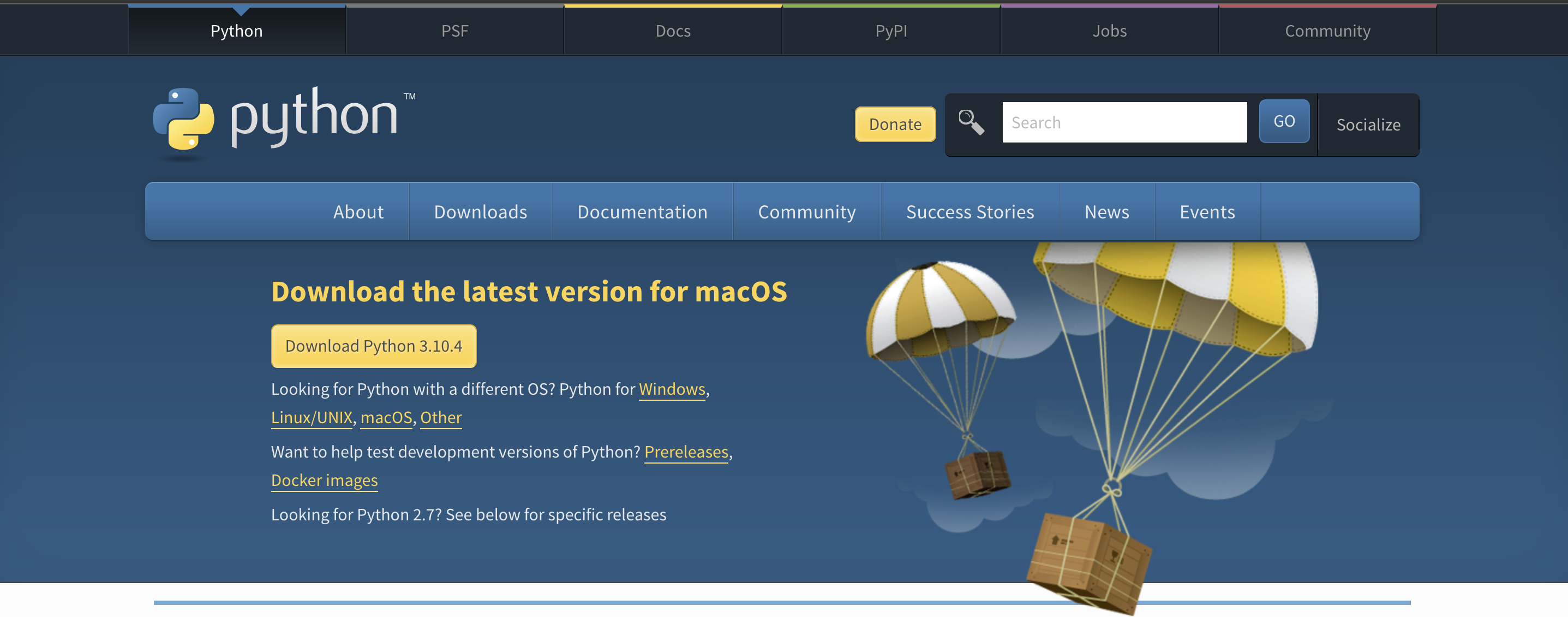Follow the Windows download link

pyautogui.click(x=672, y=389)
